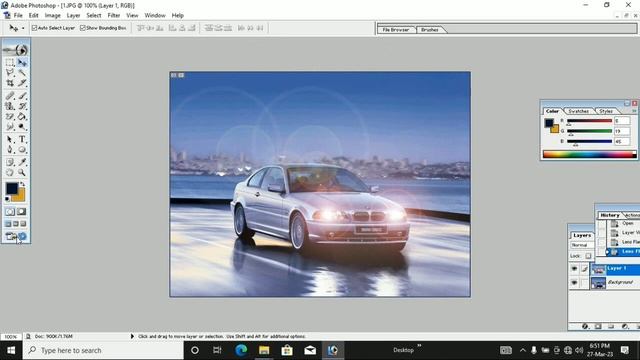This screenshot has width=640, height=360.
Task: Open the Filter menu
Action: point(114,15)
